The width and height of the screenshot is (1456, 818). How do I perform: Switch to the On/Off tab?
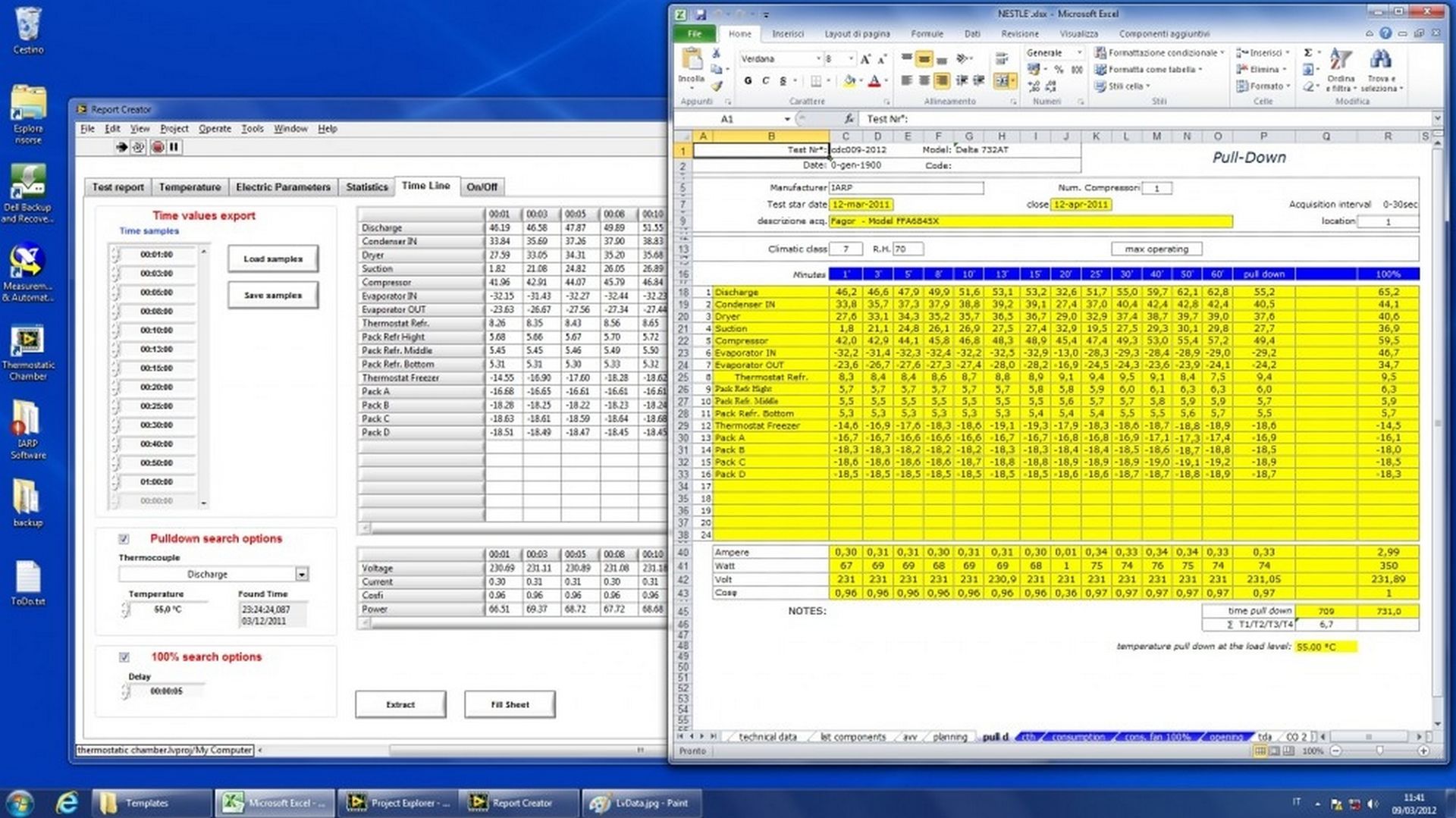pyautogui.click(x=482, y=187)
